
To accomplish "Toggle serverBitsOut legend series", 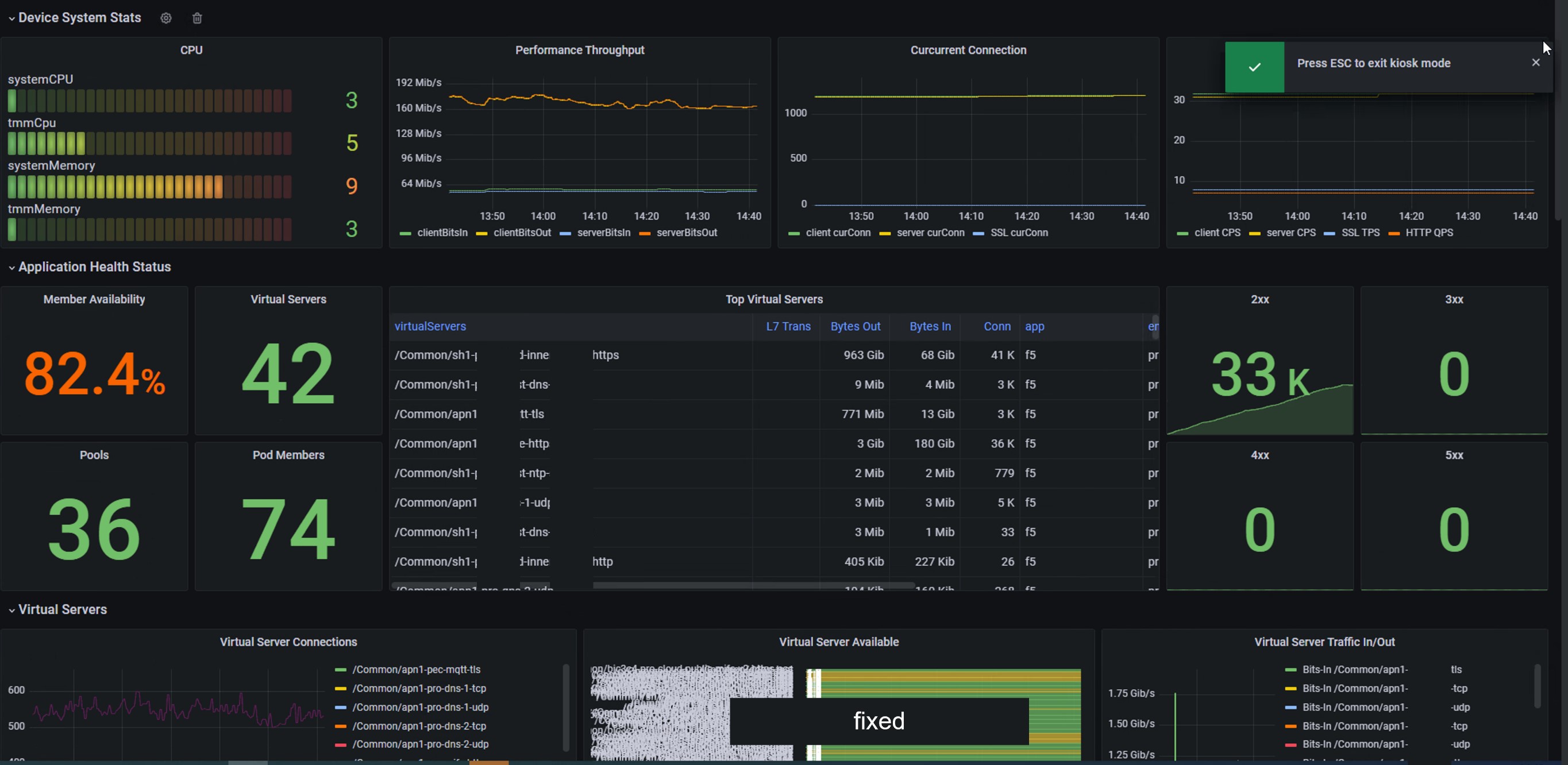I will [686, 233].
